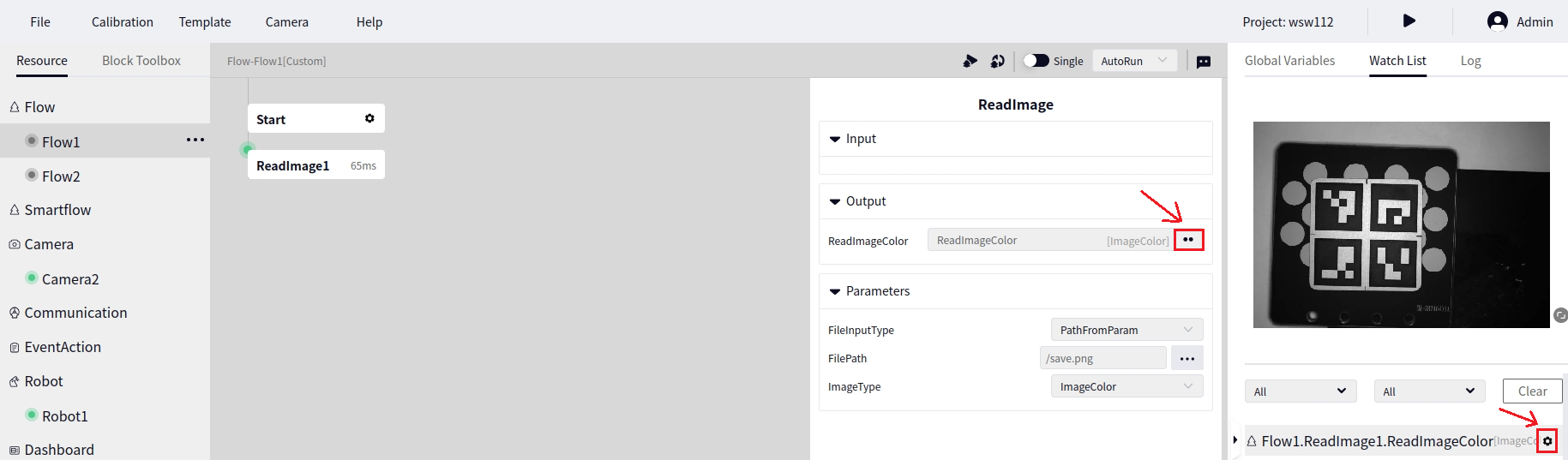1568x460 pixels.
Task: Open gear settings for Flow1.ReadImage1.ReadImageColor watch item
Action: [1547, 441]
